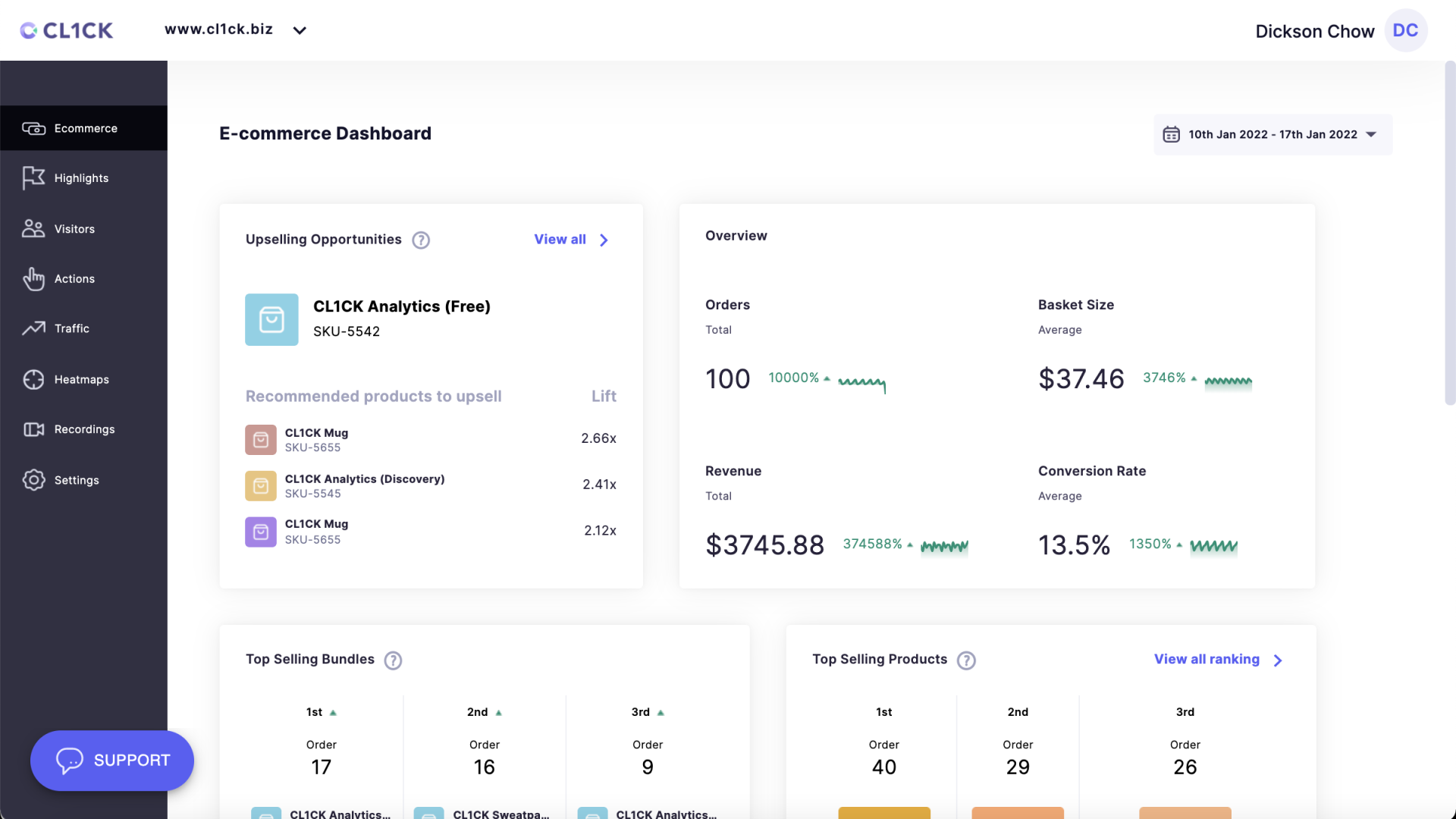Click the CL1CK Analytics (Free) product thumbnail
The height and width of the screenshot is (819, 1456).
pos(271,319)
